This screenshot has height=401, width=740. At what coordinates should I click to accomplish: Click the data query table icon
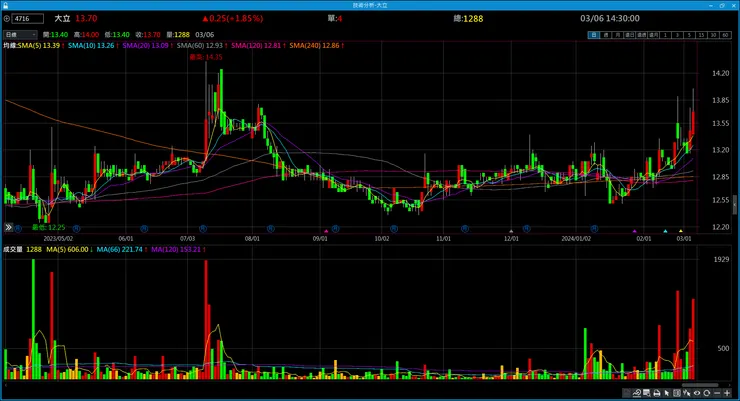[647, 393]
